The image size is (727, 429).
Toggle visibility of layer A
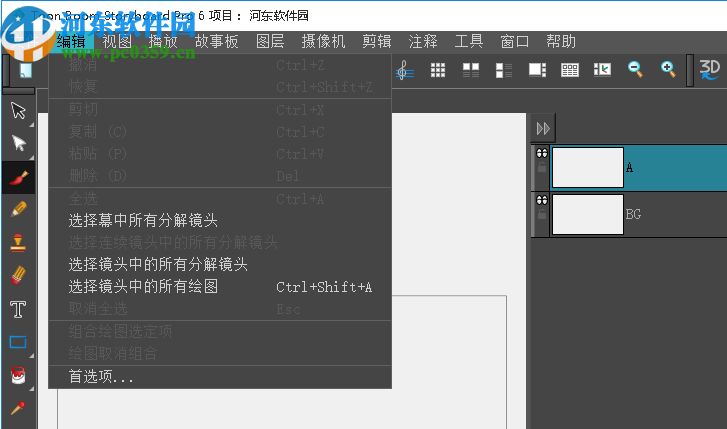point(542,154)
